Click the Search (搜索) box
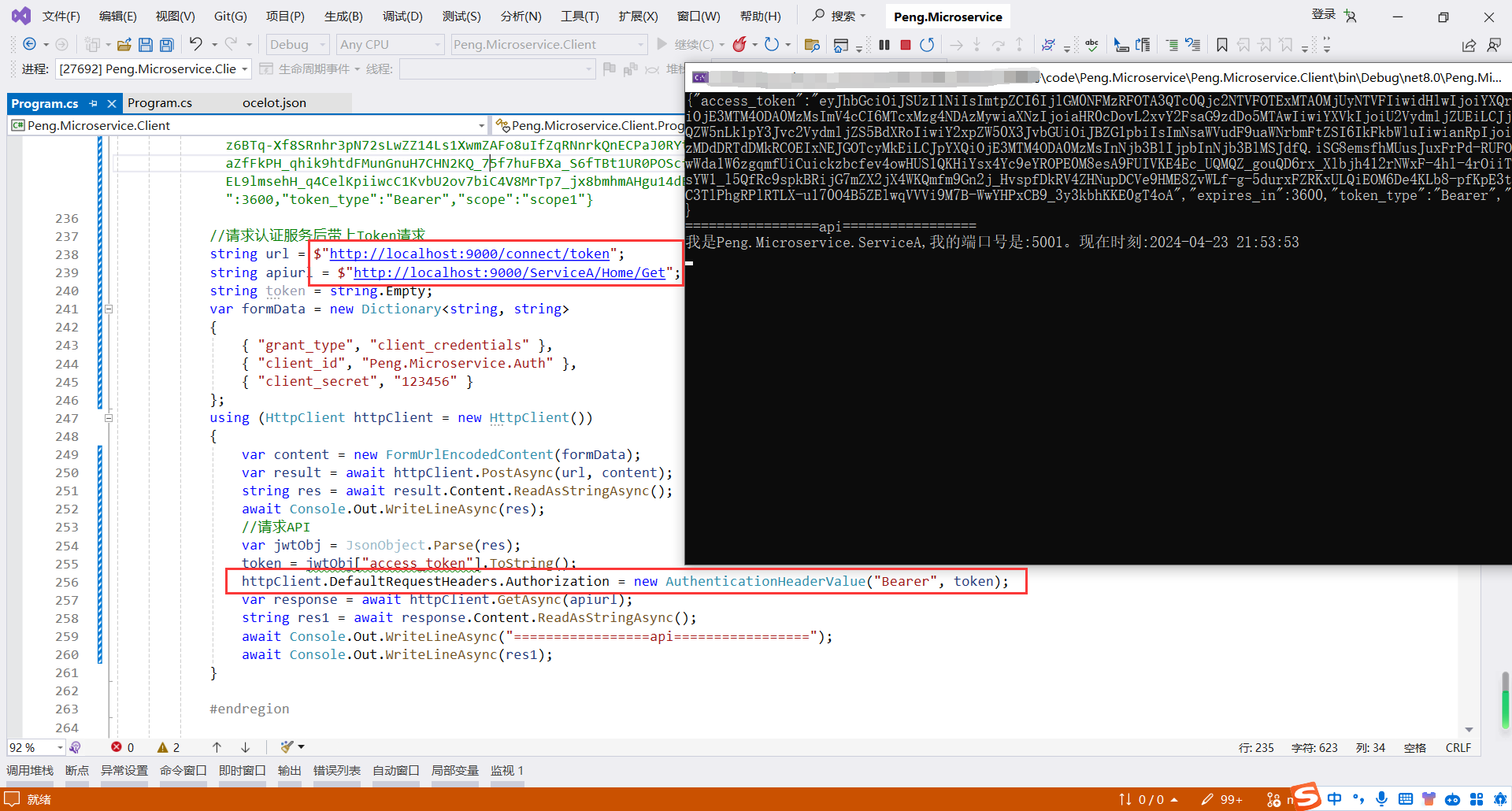Viewport: 1512px width, 811px height. (x=839, y=17)
